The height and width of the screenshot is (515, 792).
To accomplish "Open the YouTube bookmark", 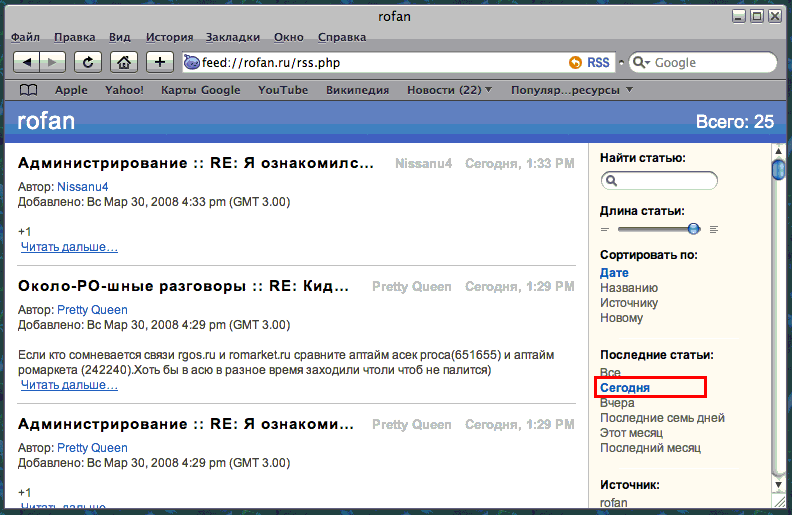I will [x=283, y=90].
